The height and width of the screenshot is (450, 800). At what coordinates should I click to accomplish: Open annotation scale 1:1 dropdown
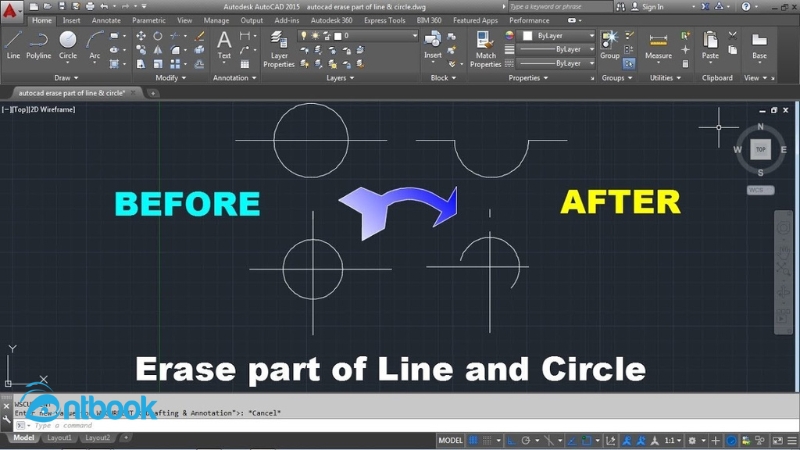click(673, 440)
